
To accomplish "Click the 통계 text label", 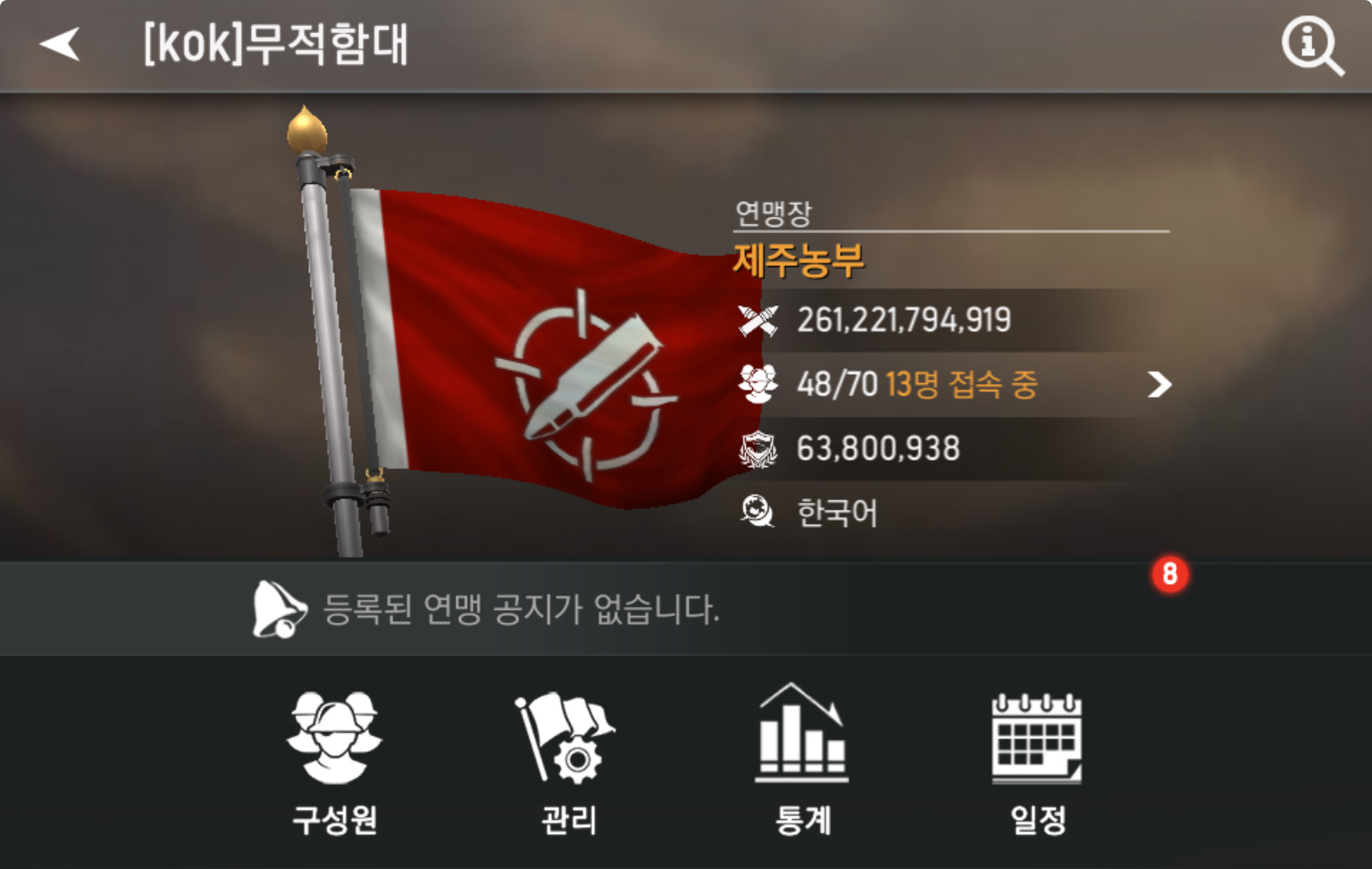I will (803, 819).
